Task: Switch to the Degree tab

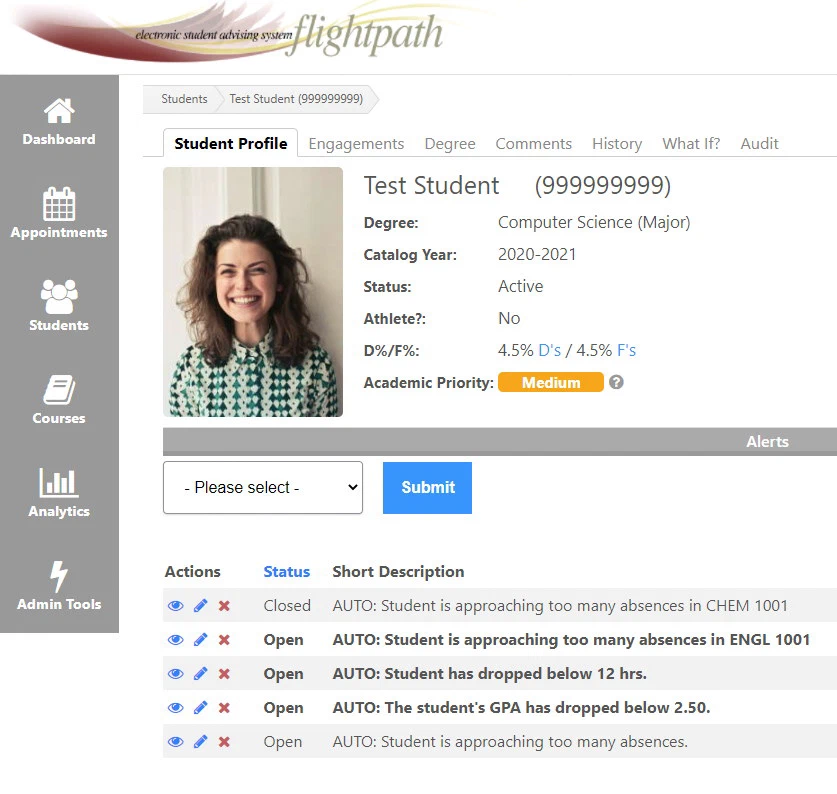Action: pyautogui.click(x=450, y=144)
